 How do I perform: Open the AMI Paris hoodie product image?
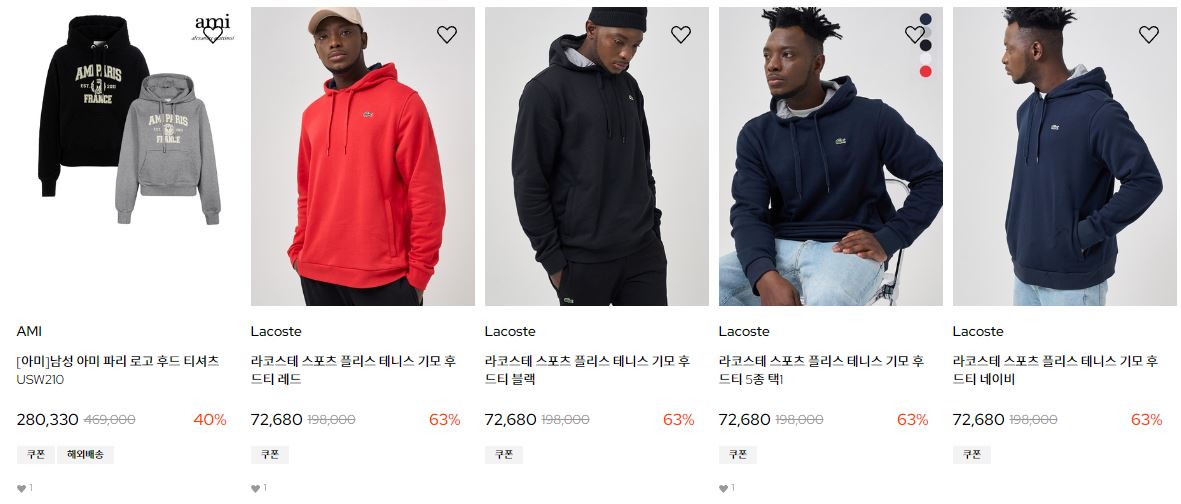[129, 157]
